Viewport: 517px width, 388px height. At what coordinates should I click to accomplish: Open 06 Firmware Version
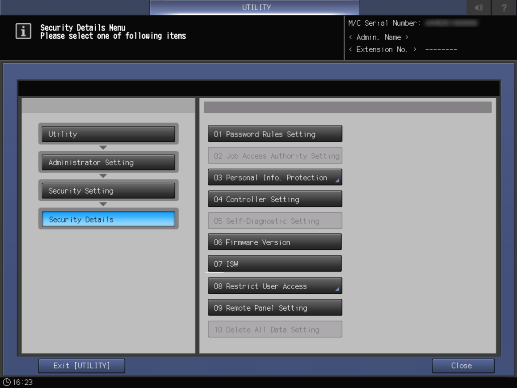coord(275,242)
